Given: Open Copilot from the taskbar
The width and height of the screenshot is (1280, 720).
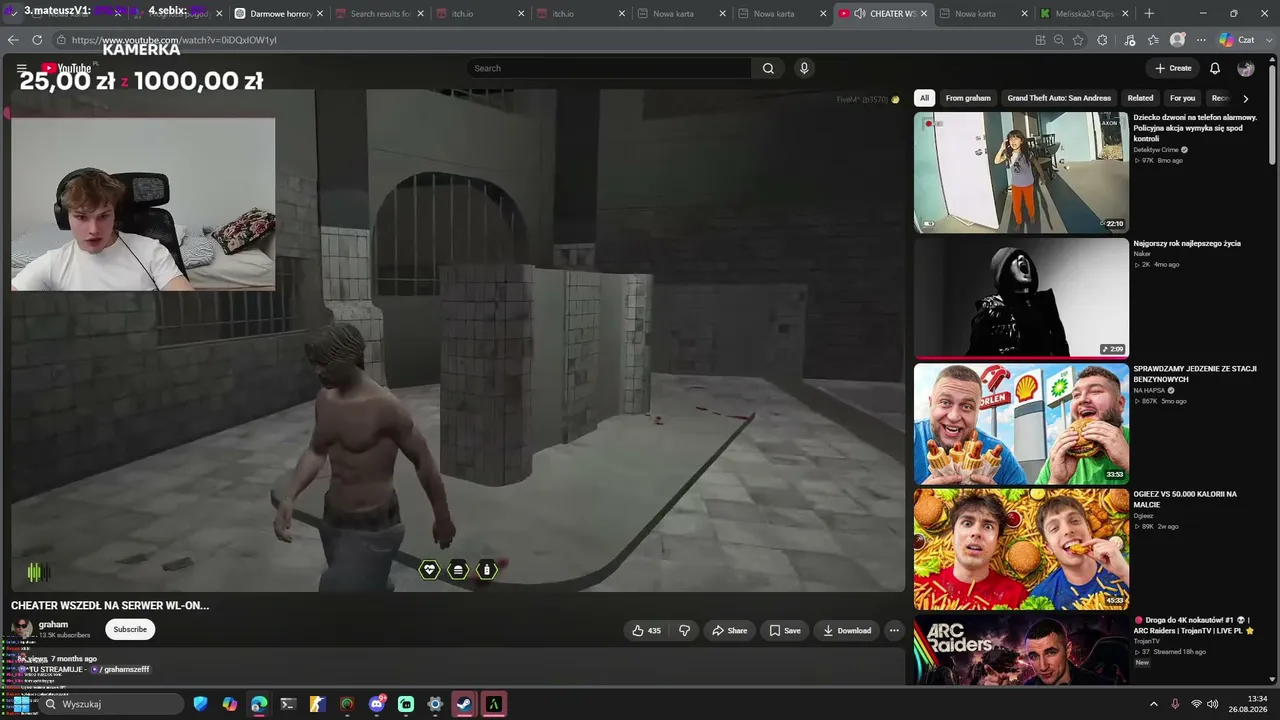Looking at the screenshot, I should [x=230, y=704].
